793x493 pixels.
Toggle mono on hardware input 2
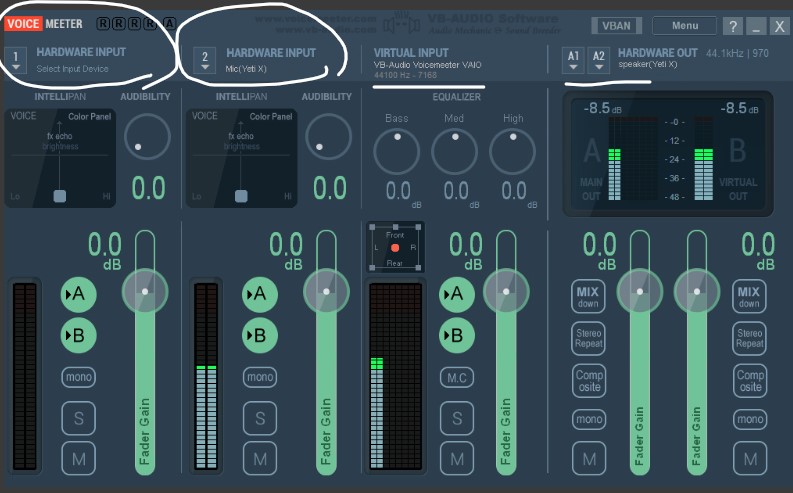click(x=260, y=377)
